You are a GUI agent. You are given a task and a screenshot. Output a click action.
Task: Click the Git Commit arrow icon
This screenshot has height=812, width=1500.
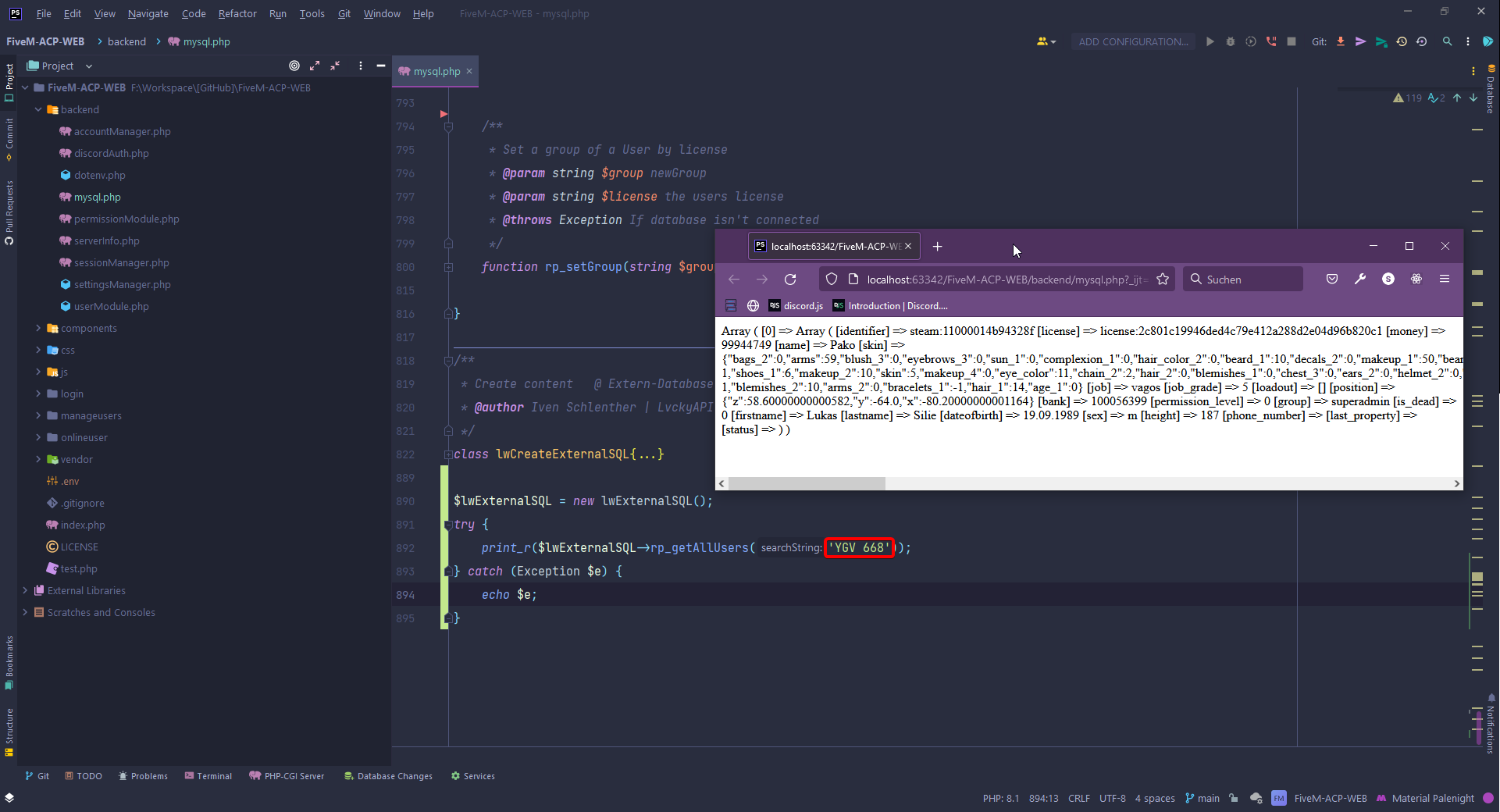click(x=1361, y=41)
